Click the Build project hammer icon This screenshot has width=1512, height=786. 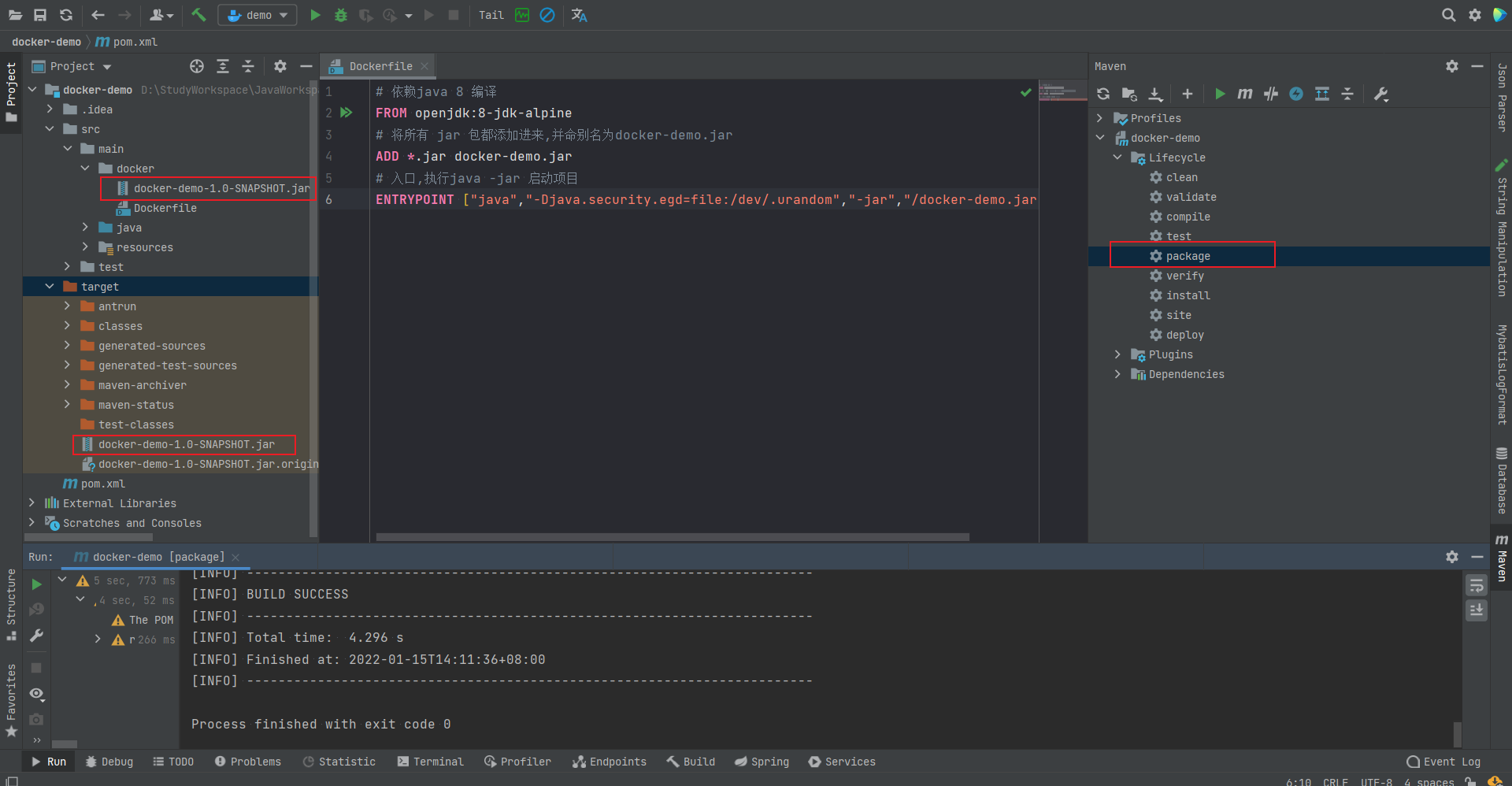(x=198, y=15)
